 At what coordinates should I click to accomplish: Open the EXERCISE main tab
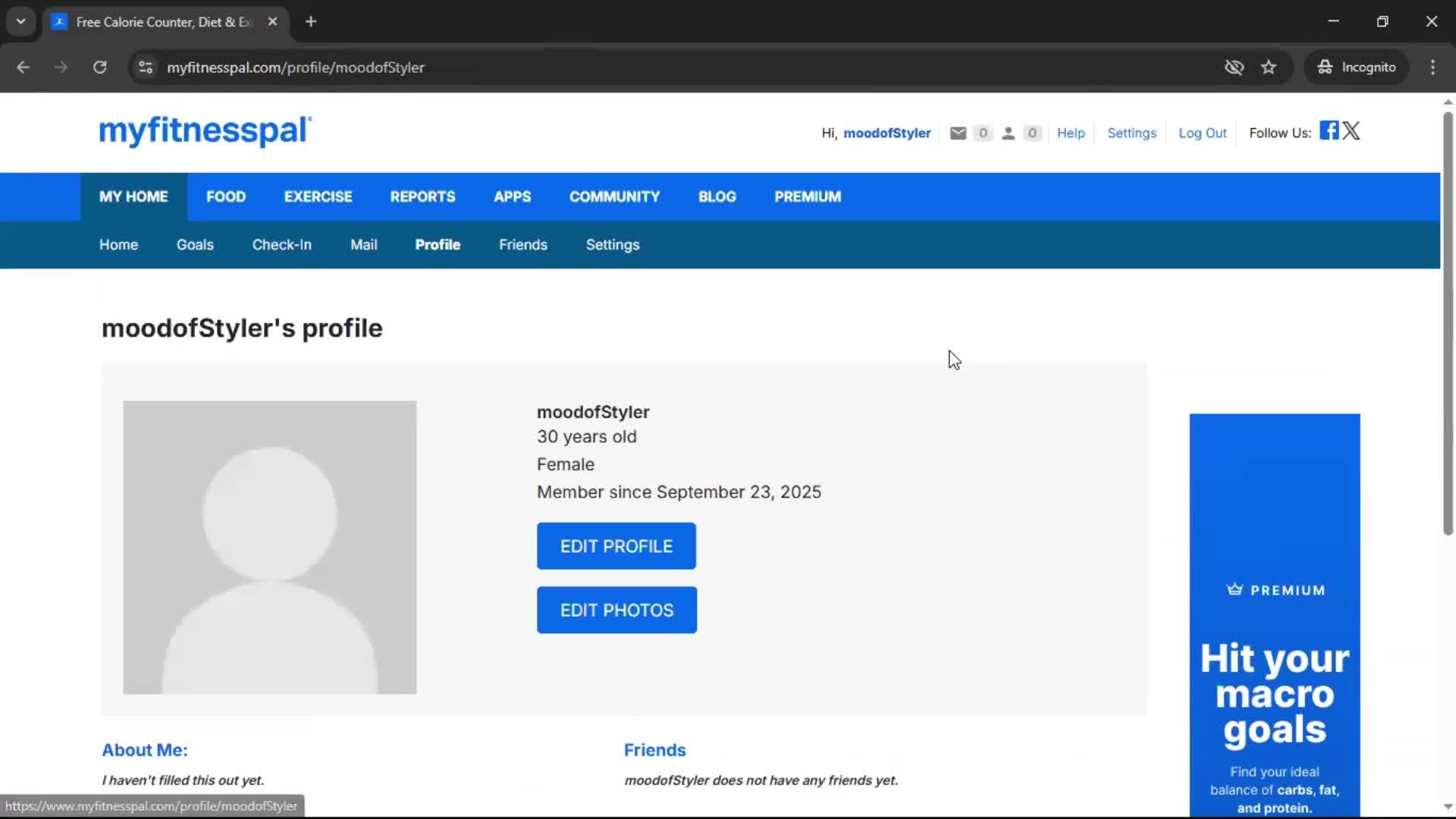318,197
